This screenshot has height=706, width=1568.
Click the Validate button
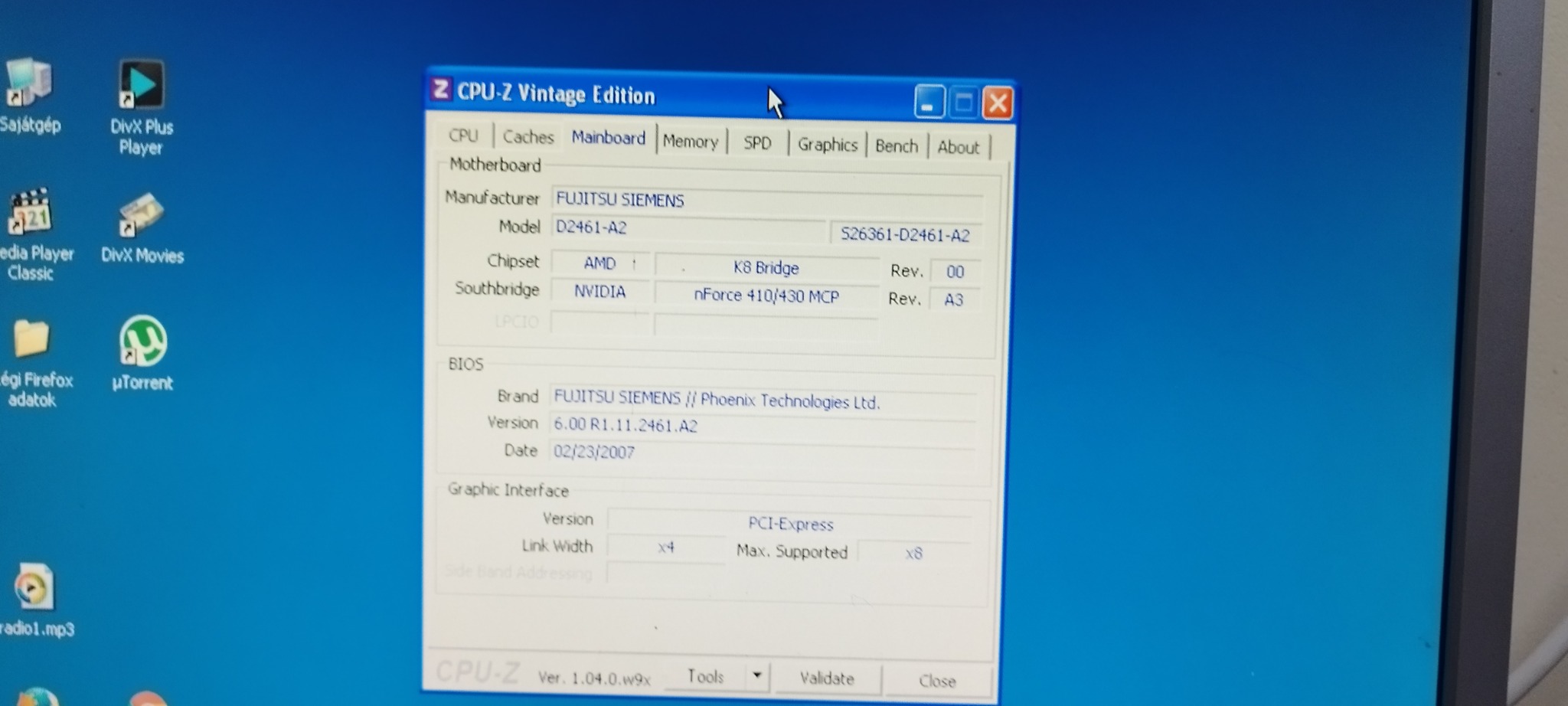[x=827, y=678]
